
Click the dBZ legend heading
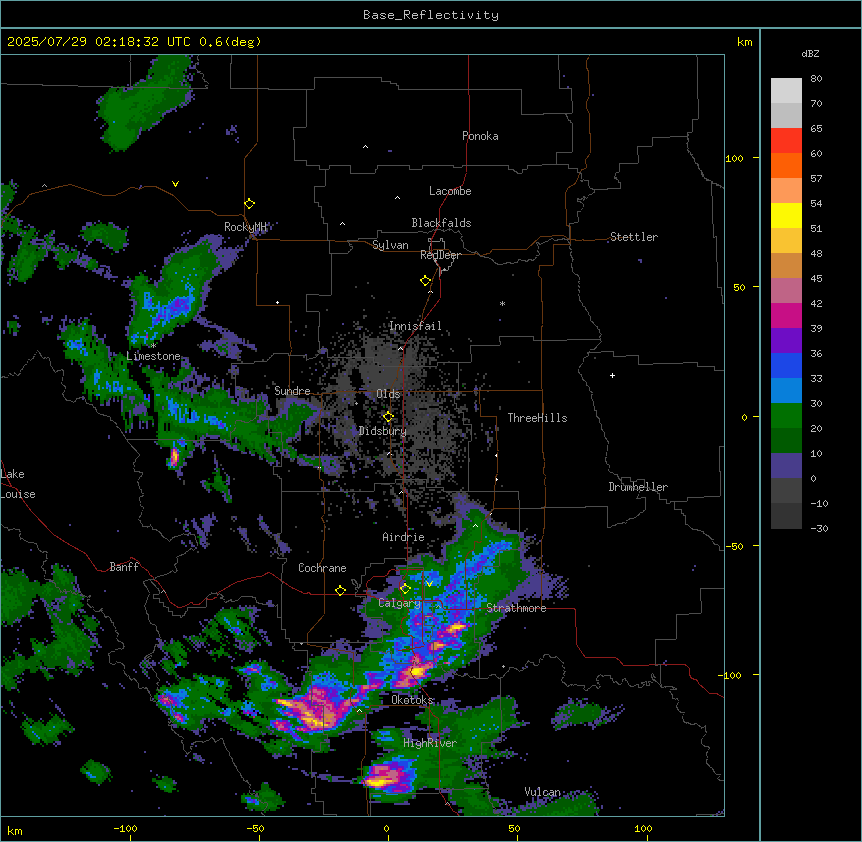810,54
